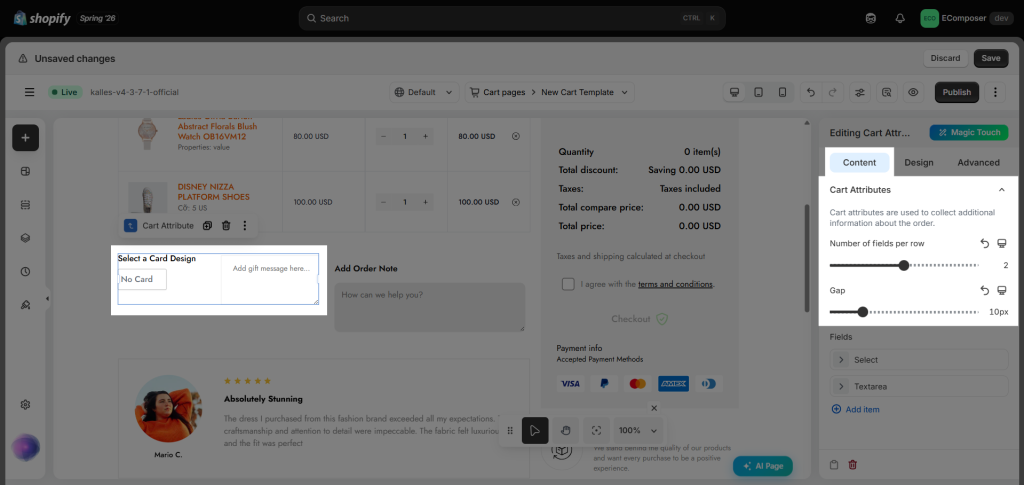Switch to tablet device preview
Image resolution: width=1024 pixels, height=485 pixels.
[x=758, y=92]
